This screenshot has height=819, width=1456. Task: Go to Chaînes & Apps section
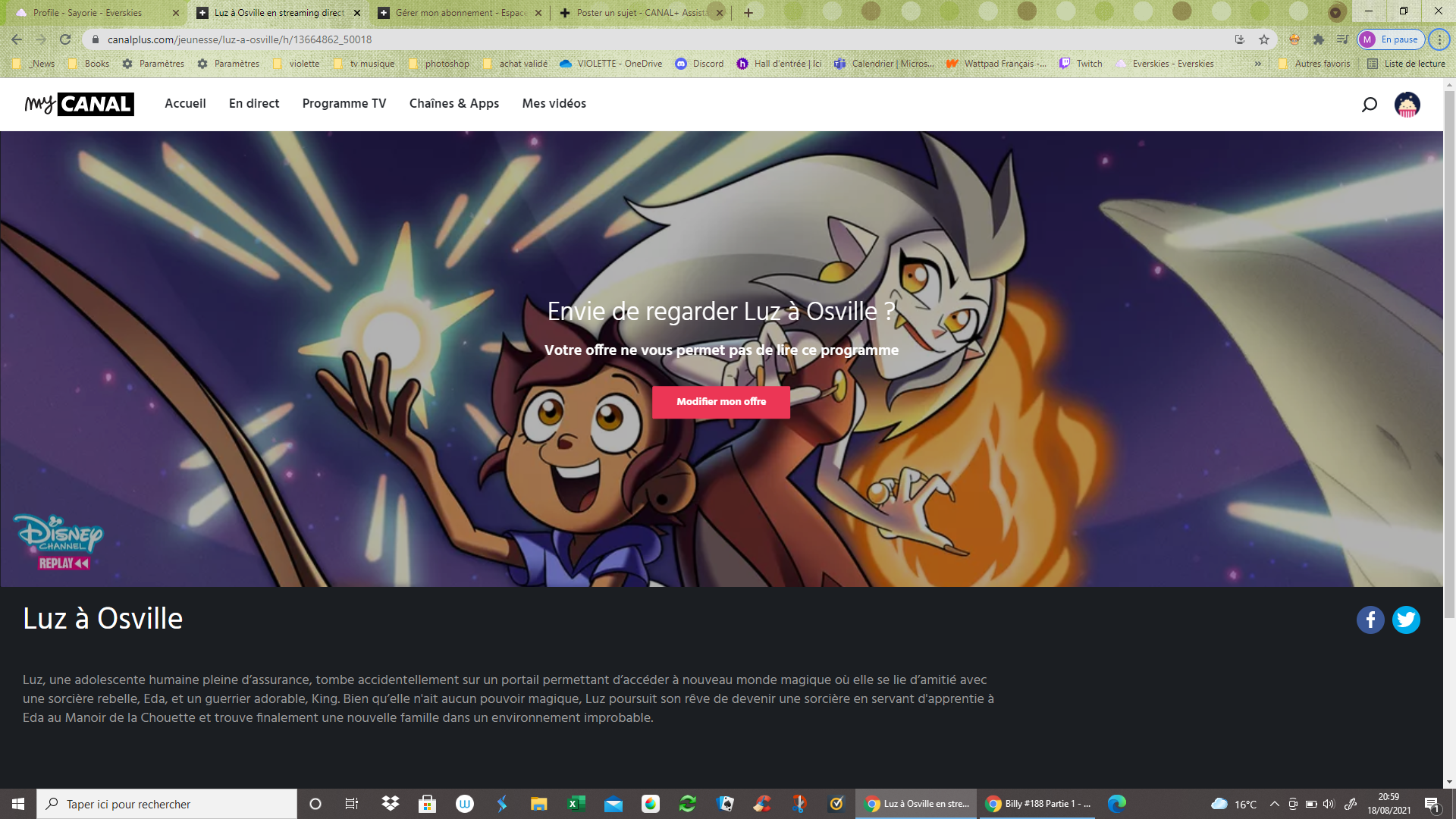click(453, 104)
